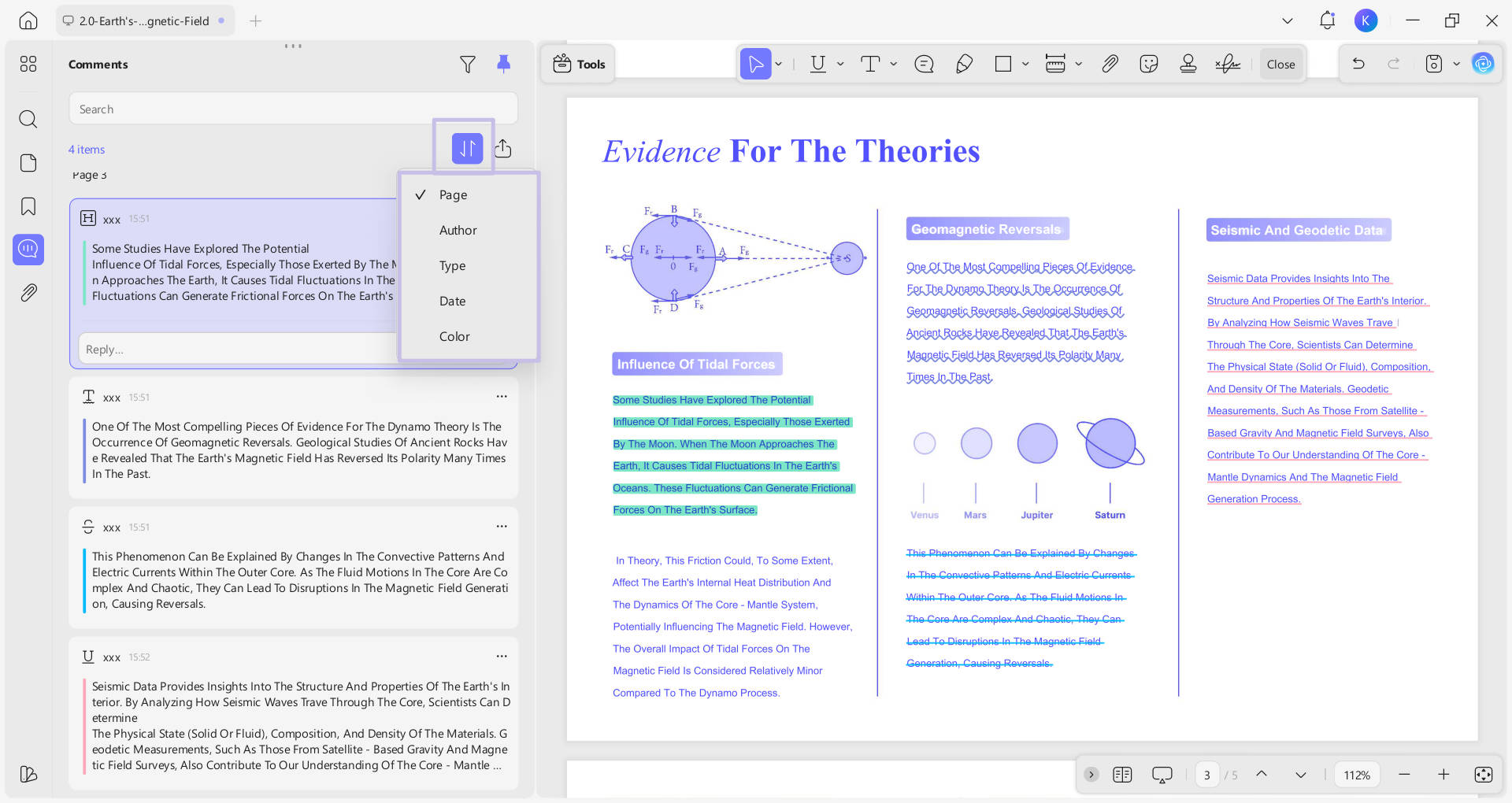
Task: Sort comments by Page
Action: tap(469, 194)
